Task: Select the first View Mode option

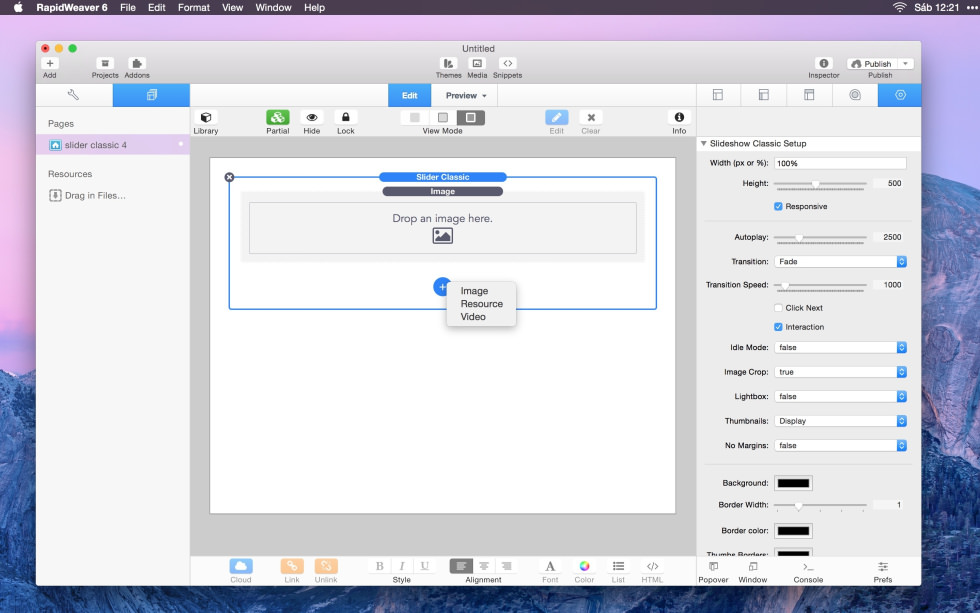Action: (414, 117)
